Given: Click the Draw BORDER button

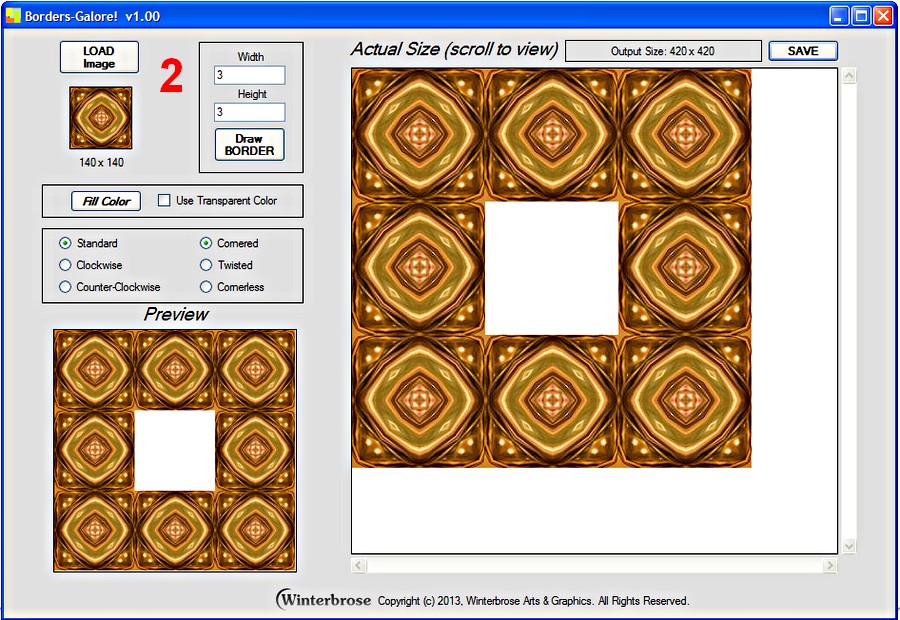Looking at the screenshot, I should (x=249, y=145).
